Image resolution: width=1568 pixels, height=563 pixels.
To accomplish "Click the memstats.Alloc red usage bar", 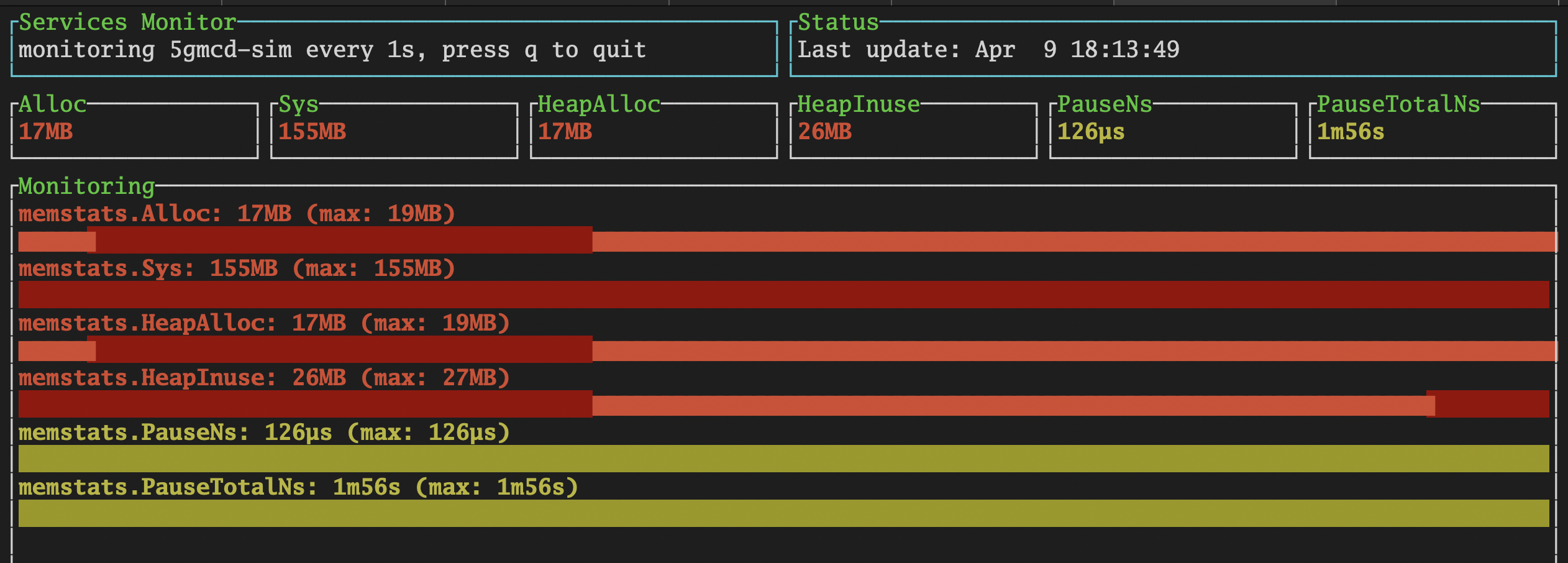I will coord(788,240).
